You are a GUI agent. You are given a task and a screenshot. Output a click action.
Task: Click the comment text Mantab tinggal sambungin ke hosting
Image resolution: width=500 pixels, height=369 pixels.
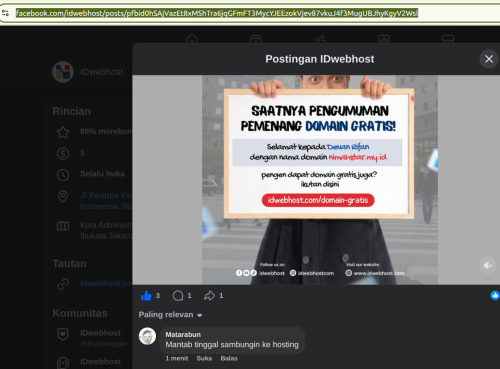(232, 344)
